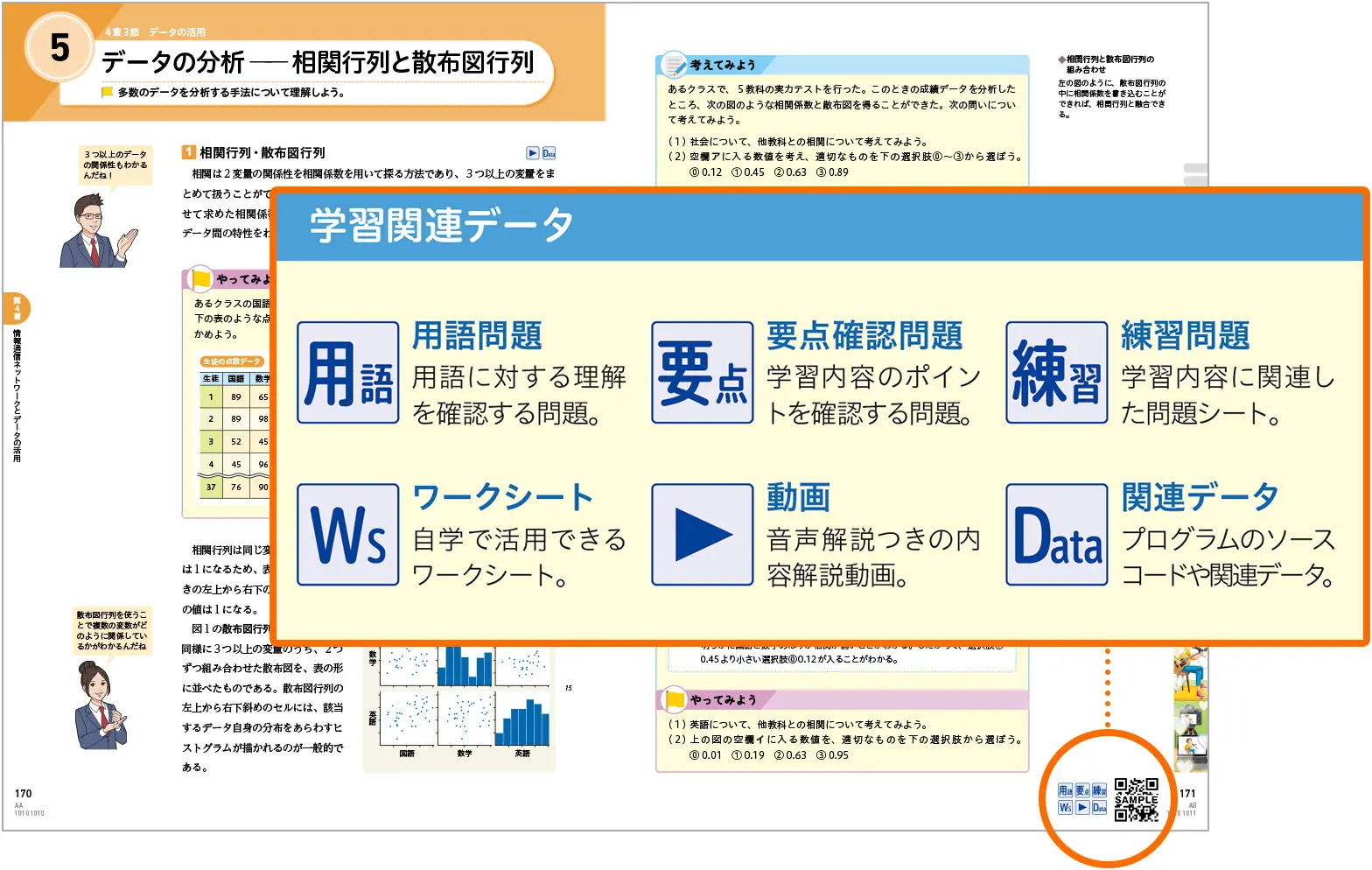
Task: Select the ワークシート heading
Action: tap(503, 497)
